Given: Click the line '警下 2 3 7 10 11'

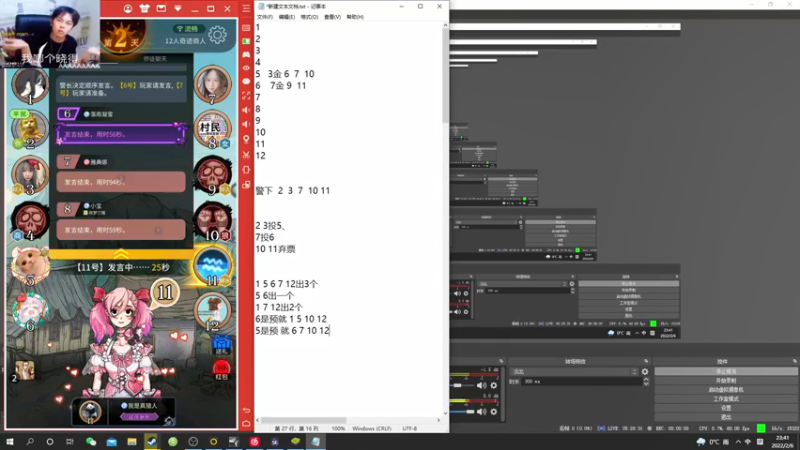Looking at the screenshot, I should (x=292, y=191).
